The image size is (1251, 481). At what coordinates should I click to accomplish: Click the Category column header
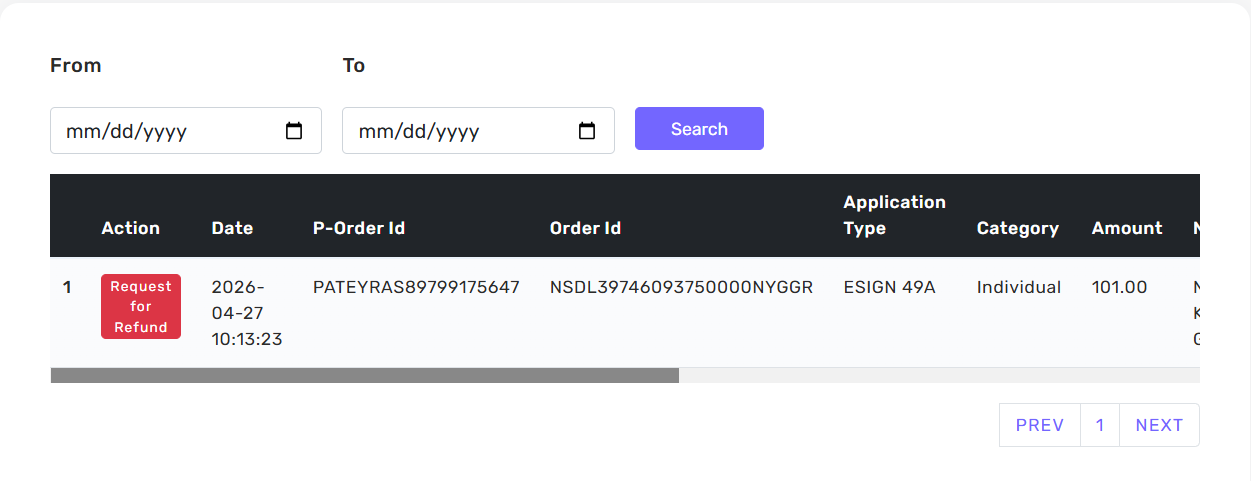point(1018,228)
